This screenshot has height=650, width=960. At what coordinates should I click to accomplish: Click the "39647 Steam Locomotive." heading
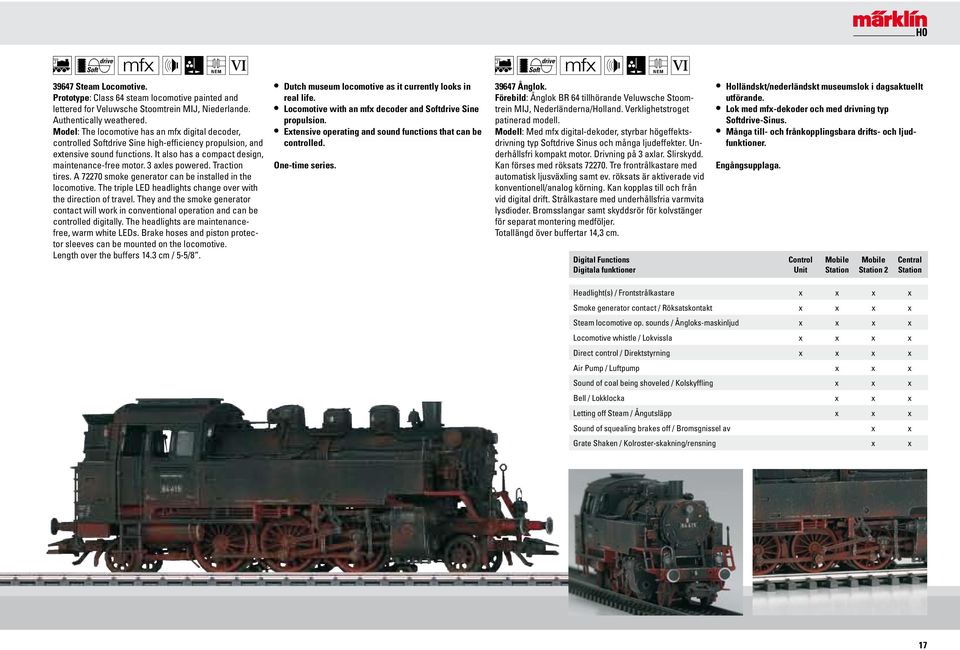click(100, 86)
